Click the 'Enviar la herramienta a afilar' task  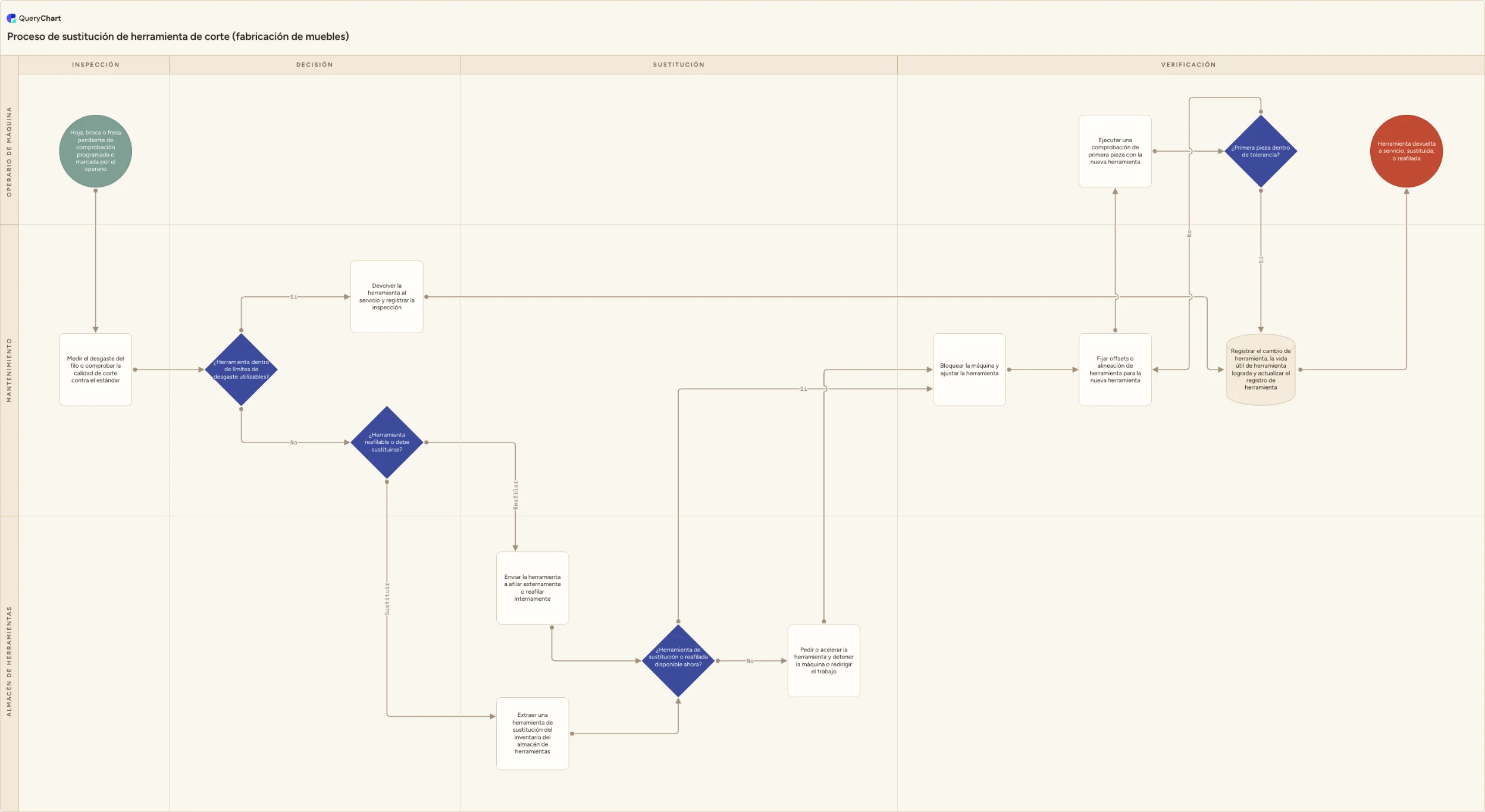[x=532, y=588]
